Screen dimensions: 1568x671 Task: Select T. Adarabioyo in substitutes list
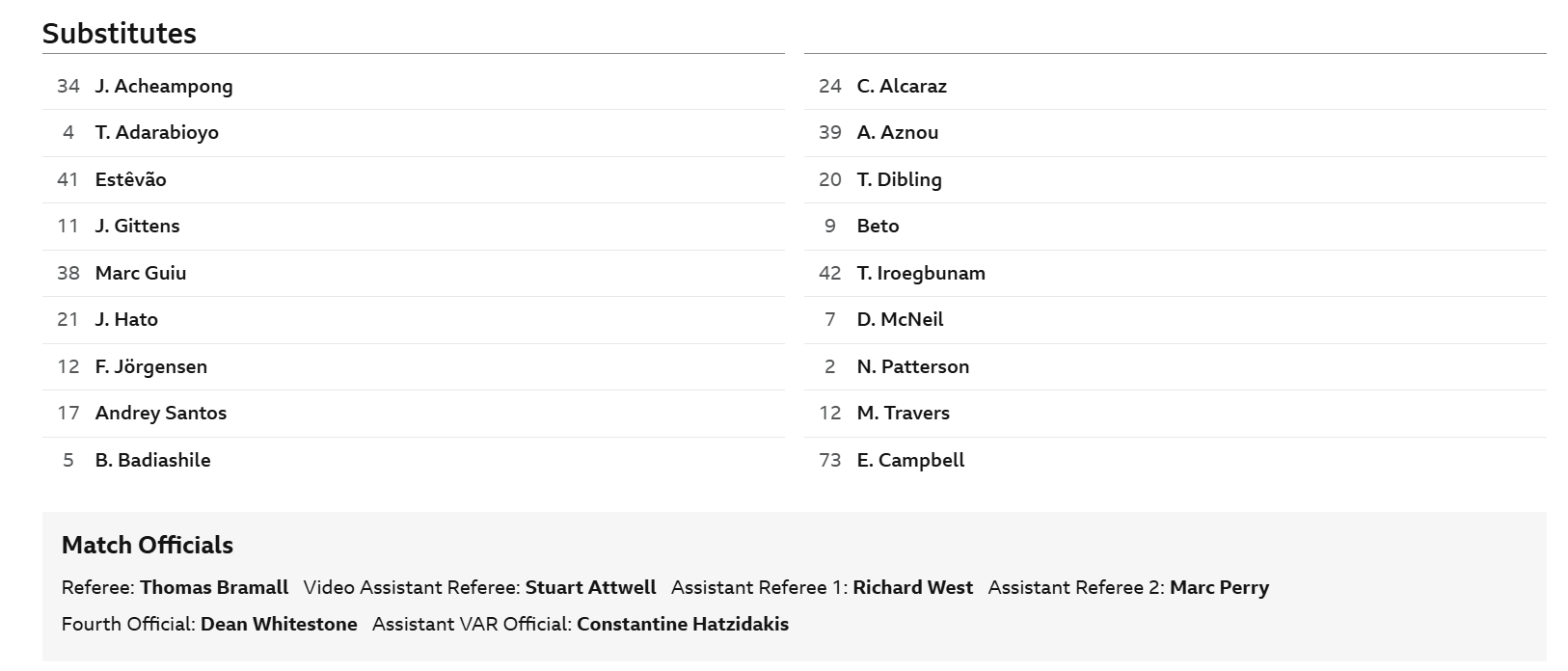click(156, 132)
